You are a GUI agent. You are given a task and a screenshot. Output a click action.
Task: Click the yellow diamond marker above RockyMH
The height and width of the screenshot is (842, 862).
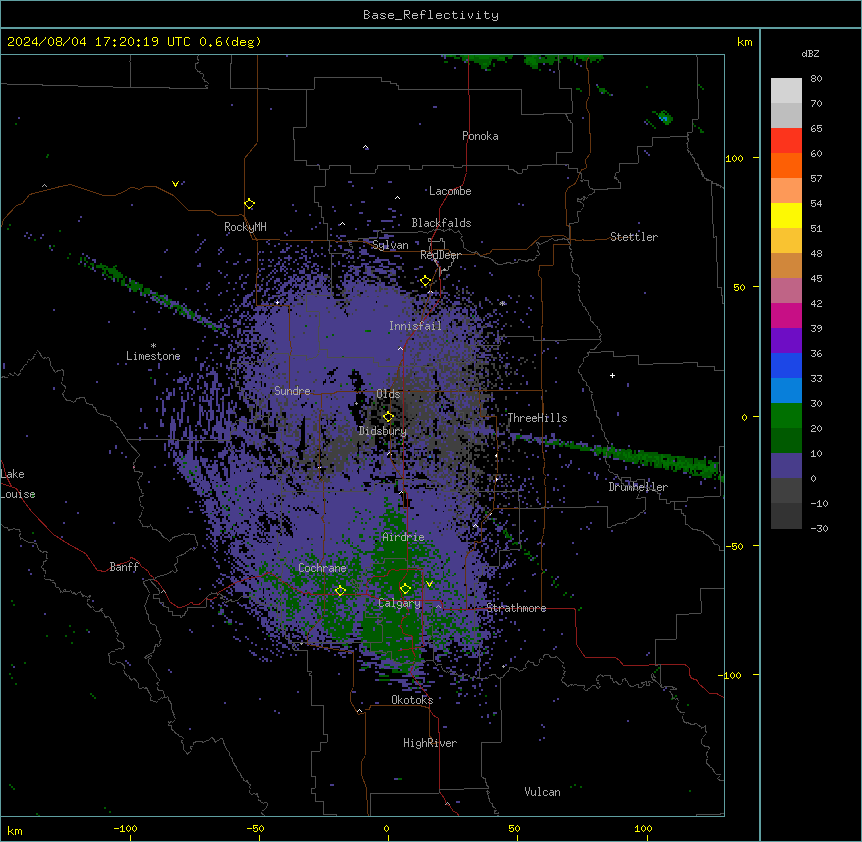click(250, 204)
